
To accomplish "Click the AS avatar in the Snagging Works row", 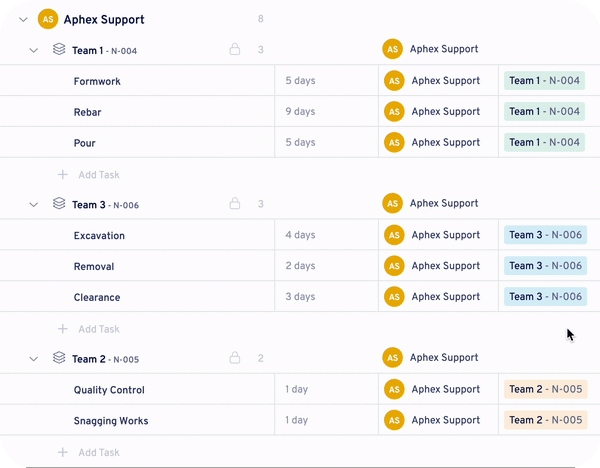I will point(394,420).
